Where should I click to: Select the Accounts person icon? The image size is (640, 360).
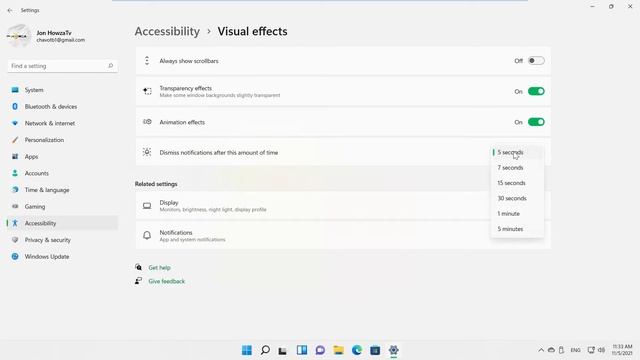click(x=15, y=173)
